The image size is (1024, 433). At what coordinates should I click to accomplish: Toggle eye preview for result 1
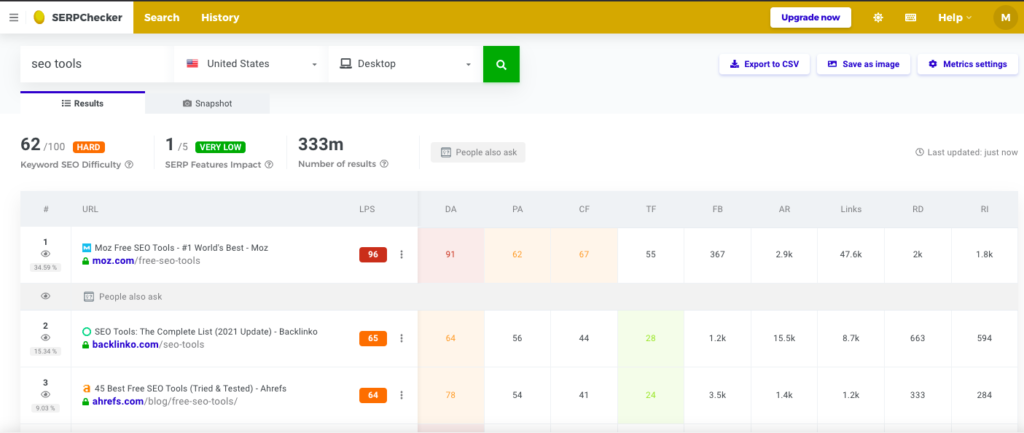[46, 254]
